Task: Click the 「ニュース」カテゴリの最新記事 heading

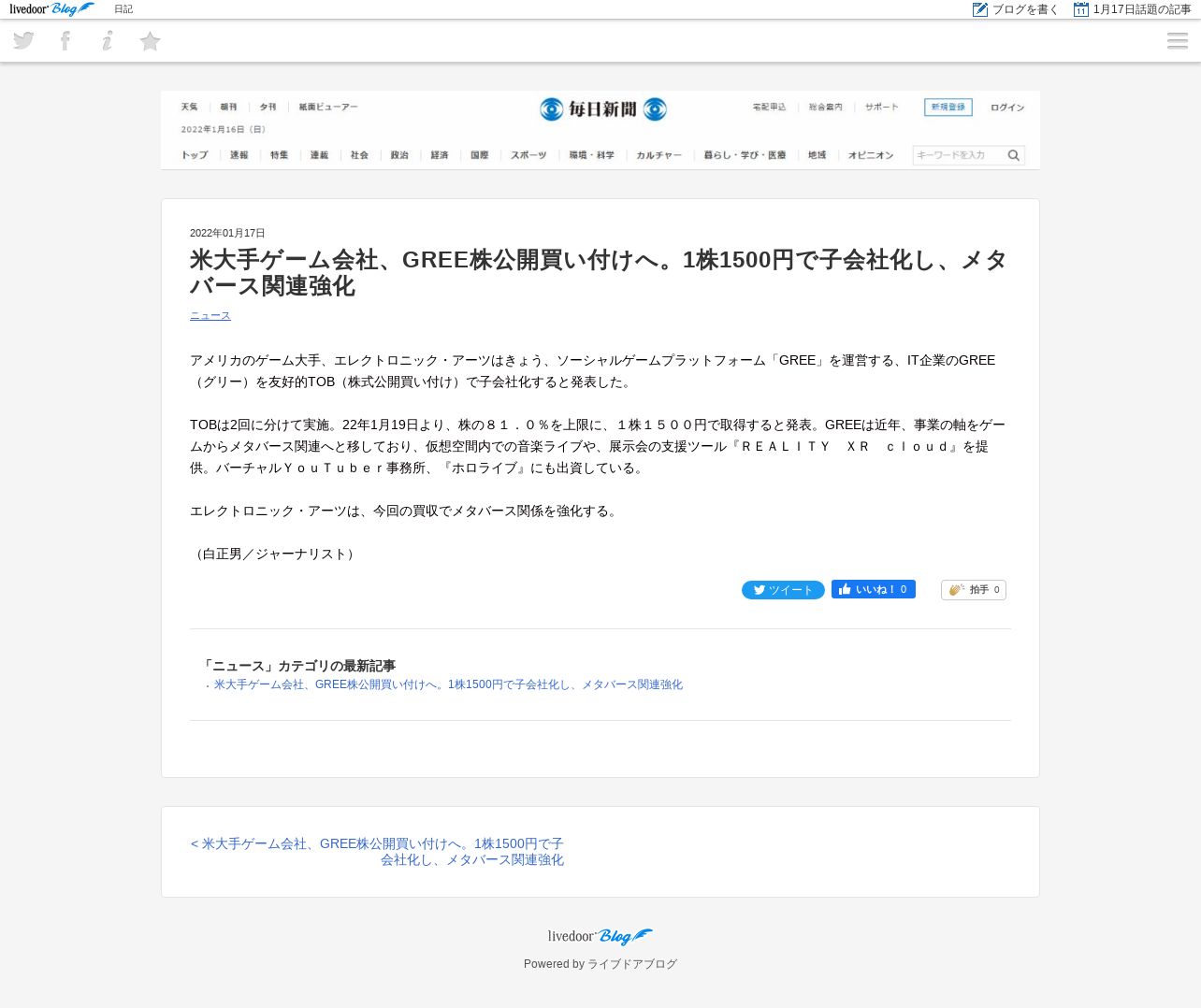Action: (298, 666)
